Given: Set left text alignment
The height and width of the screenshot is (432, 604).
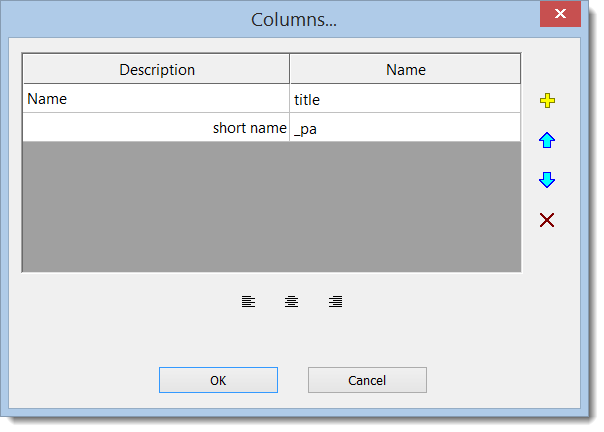Looking at the screenshot, I should (248, 301).
